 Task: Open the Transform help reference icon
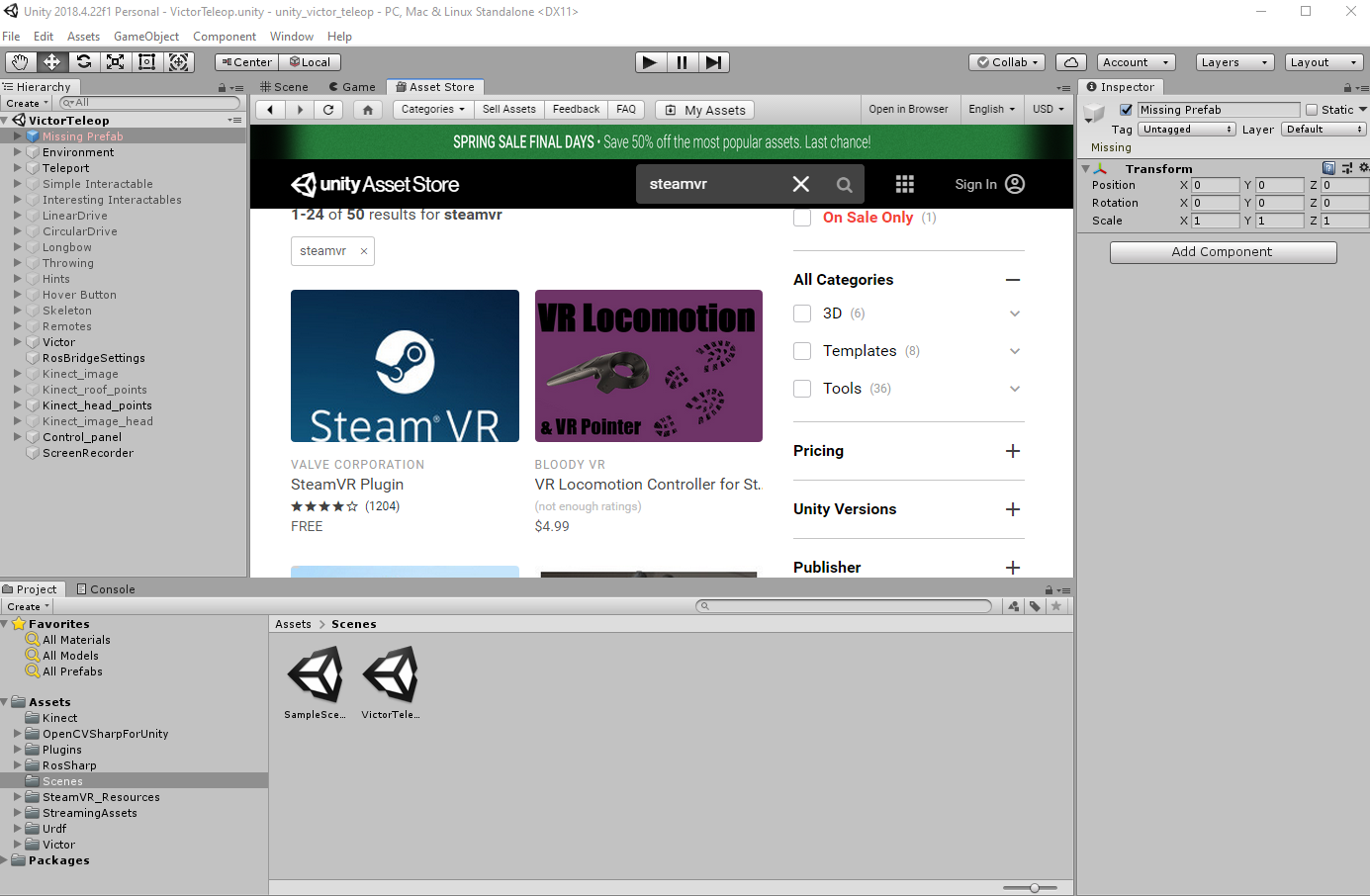[1328, 168]
